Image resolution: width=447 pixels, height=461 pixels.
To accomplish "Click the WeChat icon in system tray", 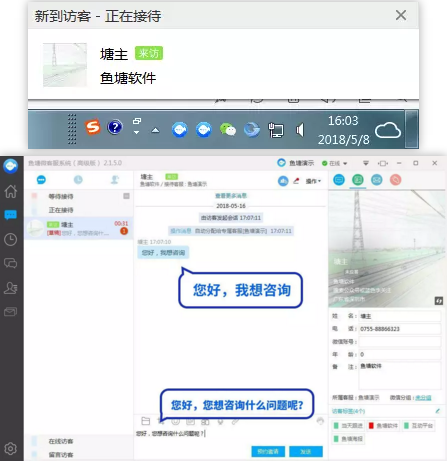I will tap(228, 130).
